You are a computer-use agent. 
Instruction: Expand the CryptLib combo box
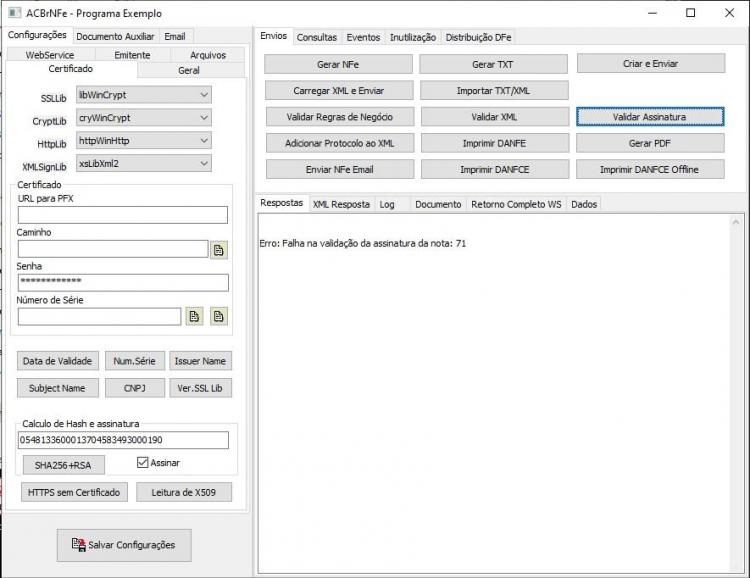143,118
